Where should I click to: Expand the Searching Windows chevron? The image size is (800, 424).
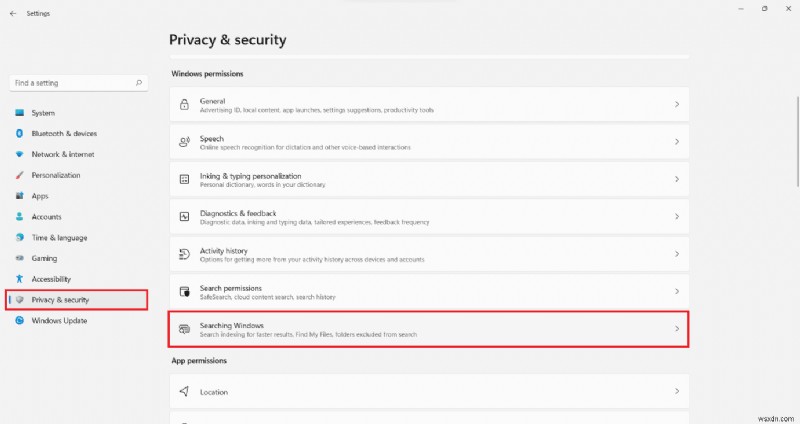[x=677, y=329]
